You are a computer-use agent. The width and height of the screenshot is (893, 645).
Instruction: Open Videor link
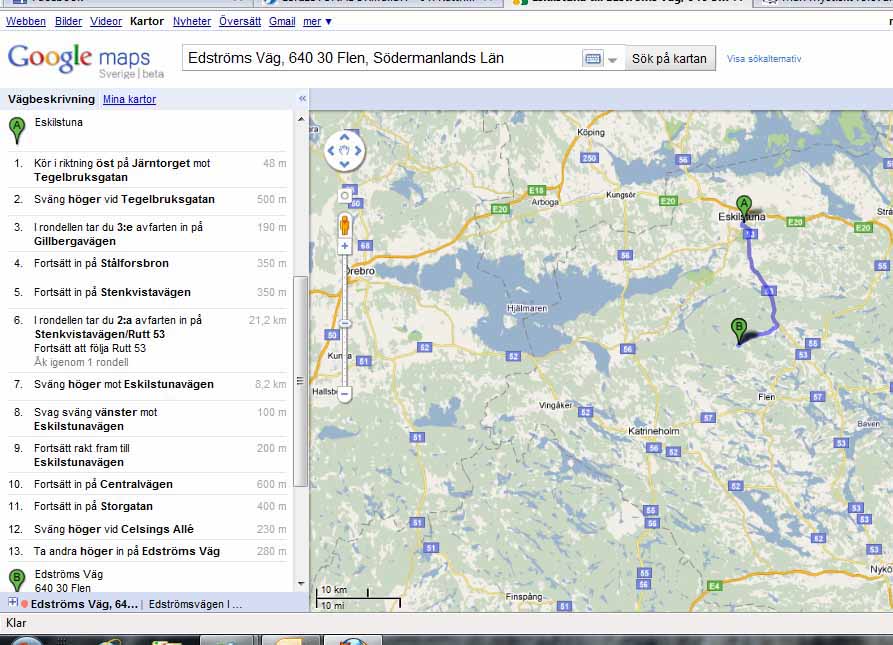point(106,22)
